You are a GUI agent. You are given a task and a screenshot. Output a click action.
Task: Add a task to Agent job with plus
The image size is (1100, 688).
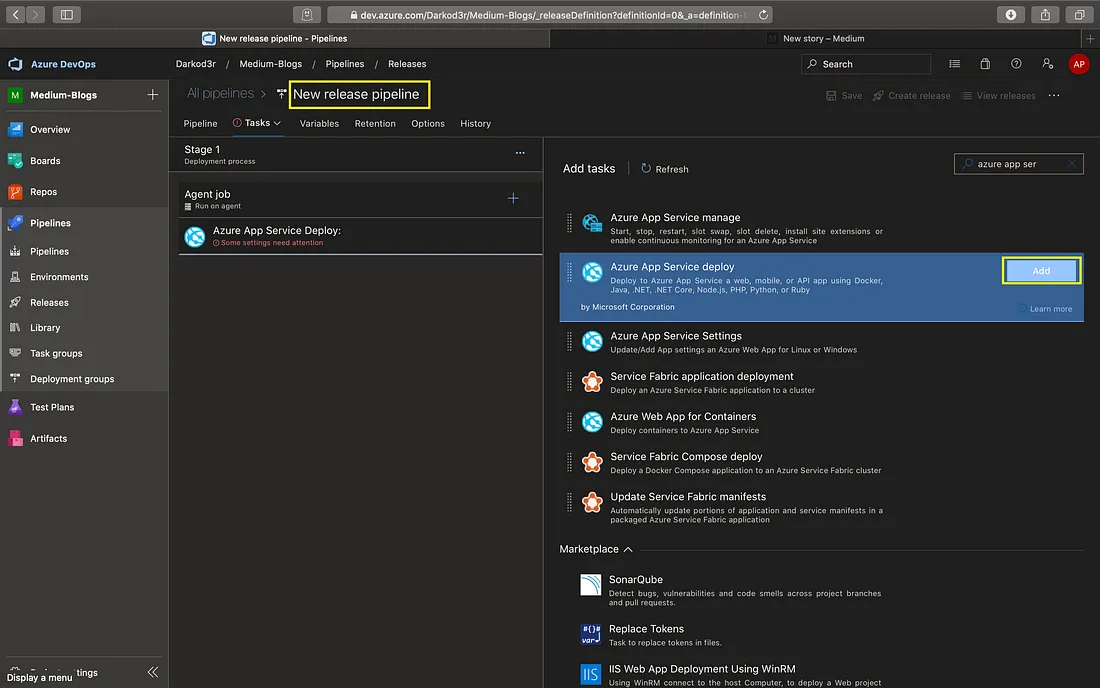click(x=514, y=198)
